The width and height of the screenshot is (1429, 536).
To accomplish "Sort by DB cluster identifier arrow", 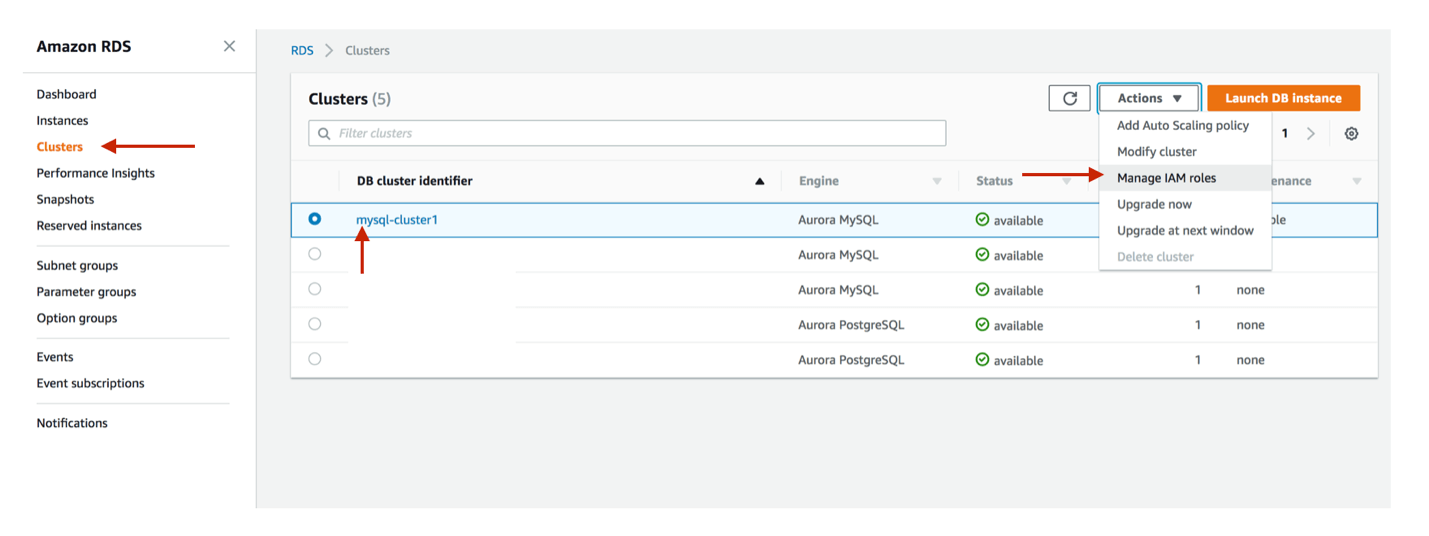I will [x=760, y=181].
